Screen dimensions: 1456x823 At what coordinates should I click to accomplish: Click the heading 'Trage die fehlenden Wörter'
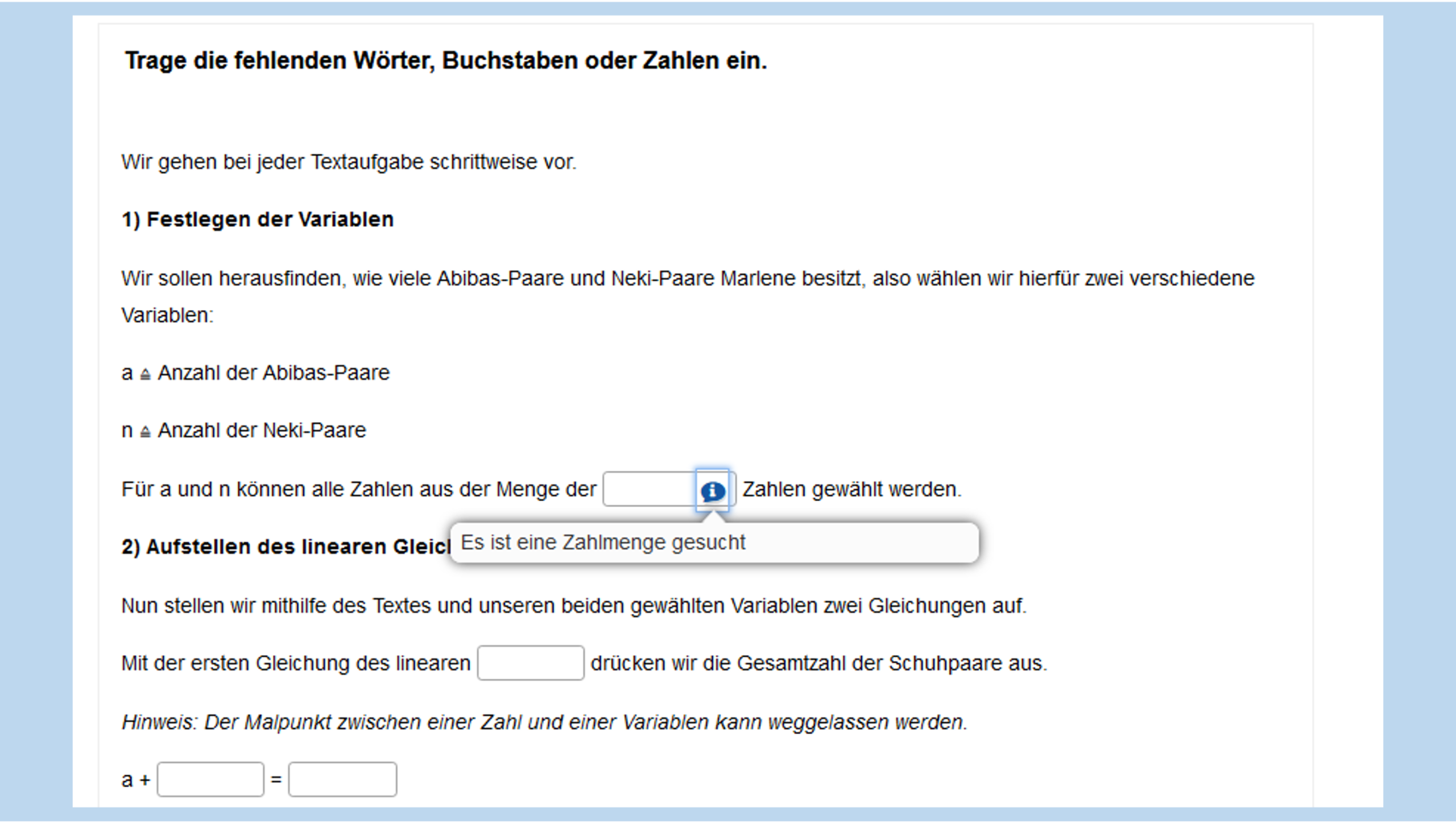[x=446, y=60]
